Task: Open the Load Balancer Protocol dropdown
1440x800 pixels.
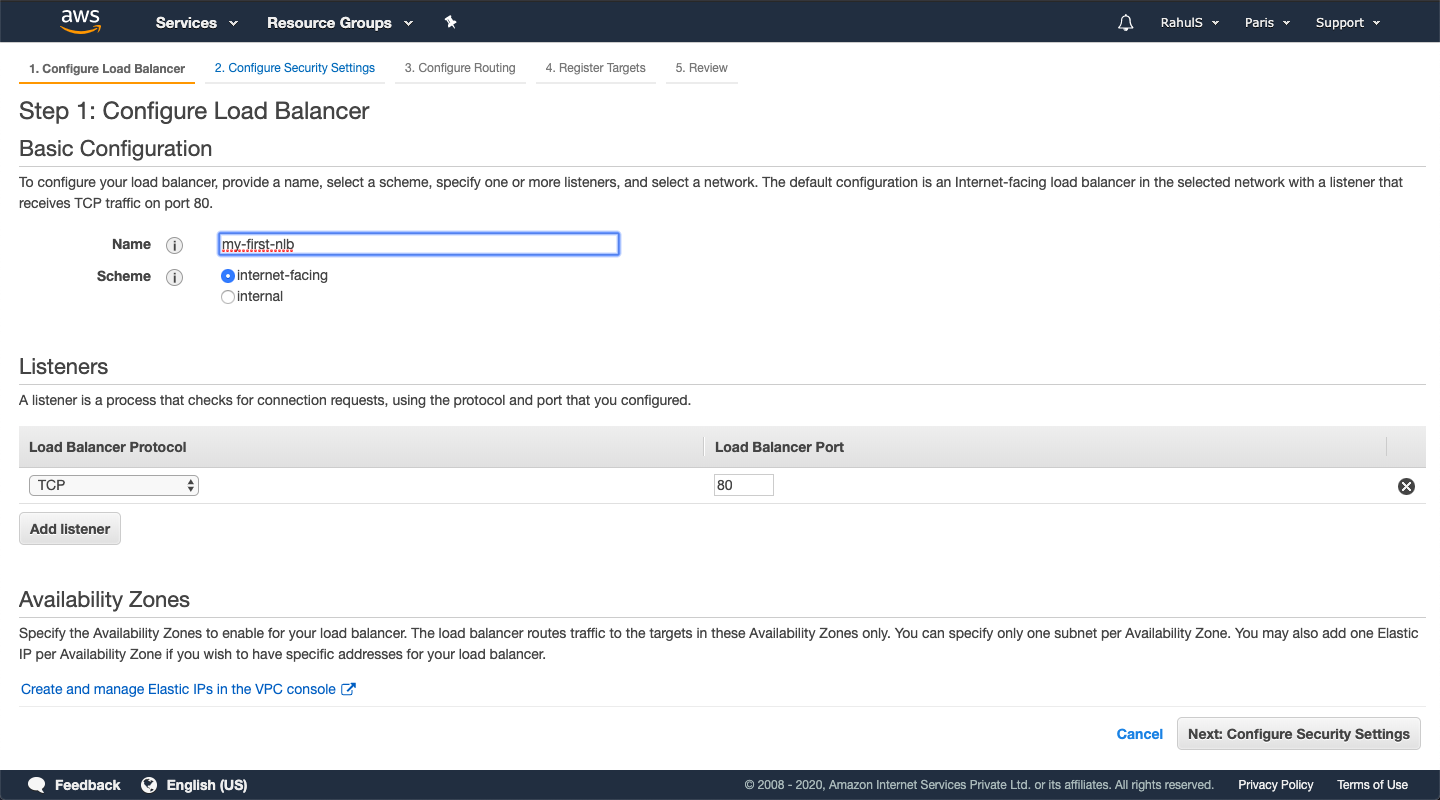Action: coord(113,484)
